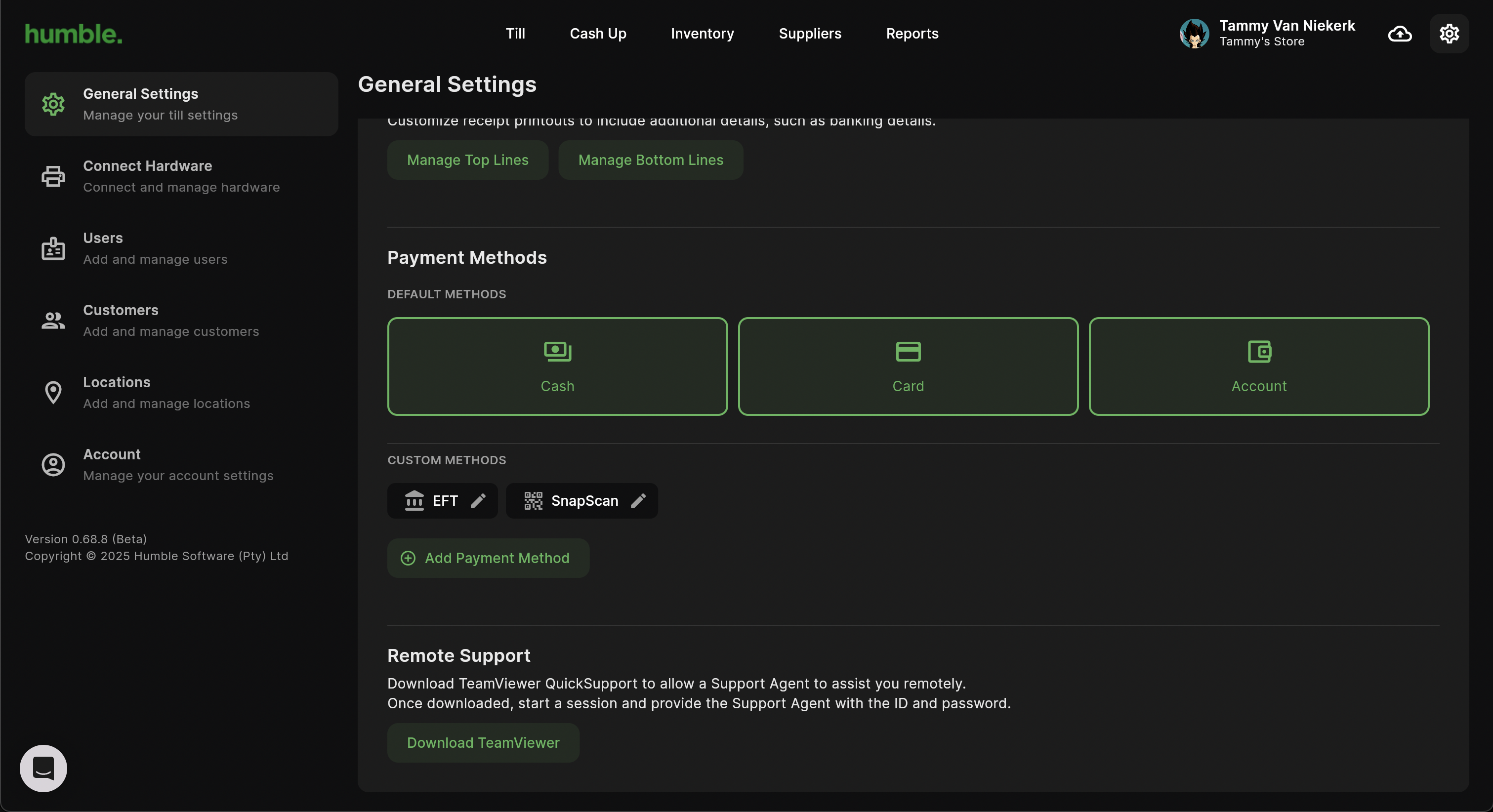The width and height of the screenshot is (1493, 812).
Task: Open Account settings in sidebar
Action: click(x=181, y=465)
